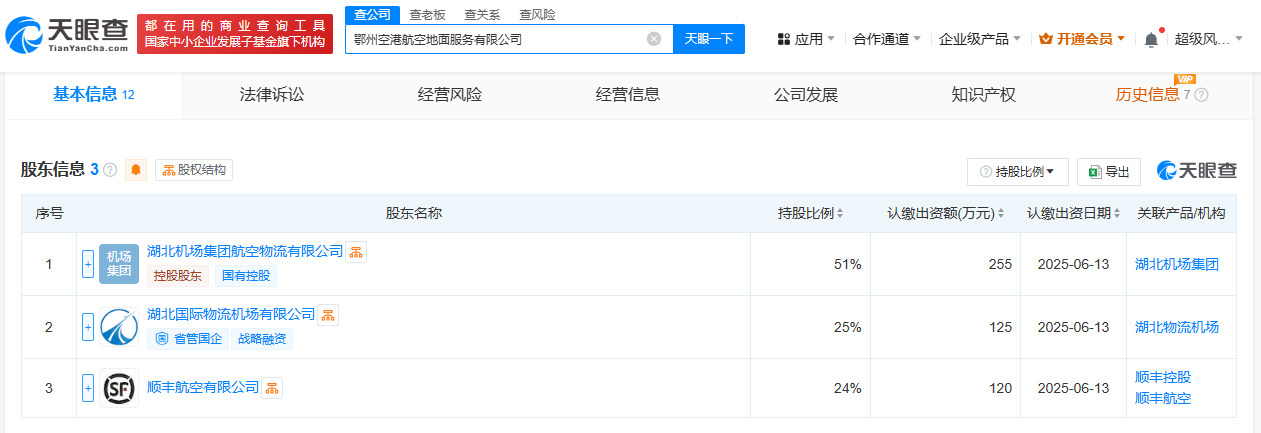Image resolution: width=1261 pixels, height=433 pixels.
Task: Click the notification bell icon in header
Action: pos(1151,39)
